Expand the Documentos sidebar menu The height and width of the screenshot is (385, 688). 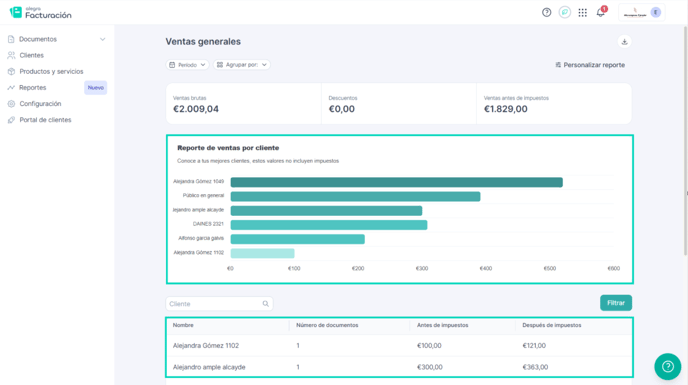point(57,39)
